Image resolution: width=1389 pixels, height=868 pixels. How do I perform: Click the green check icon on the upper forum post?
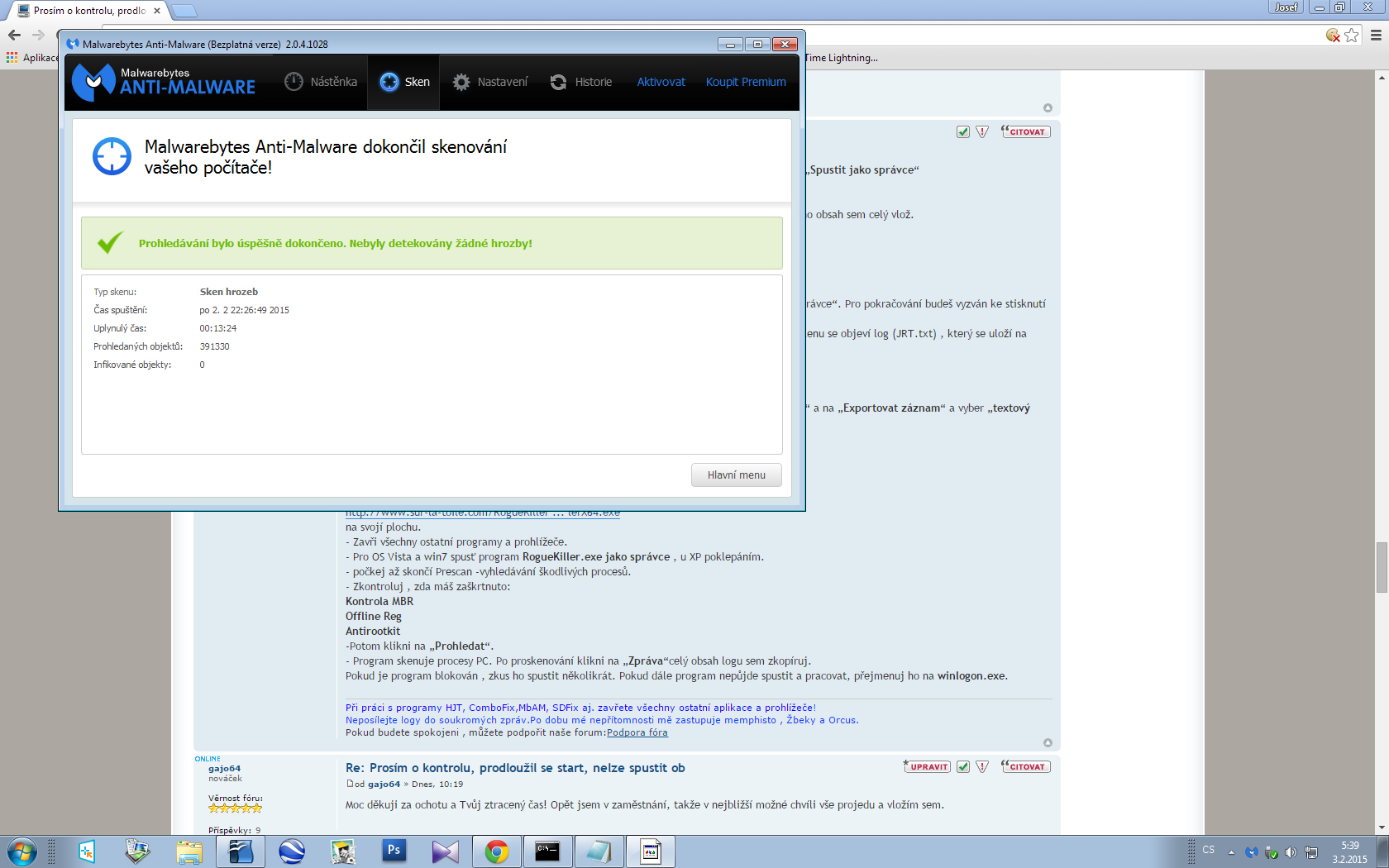[x=963, y=131]
